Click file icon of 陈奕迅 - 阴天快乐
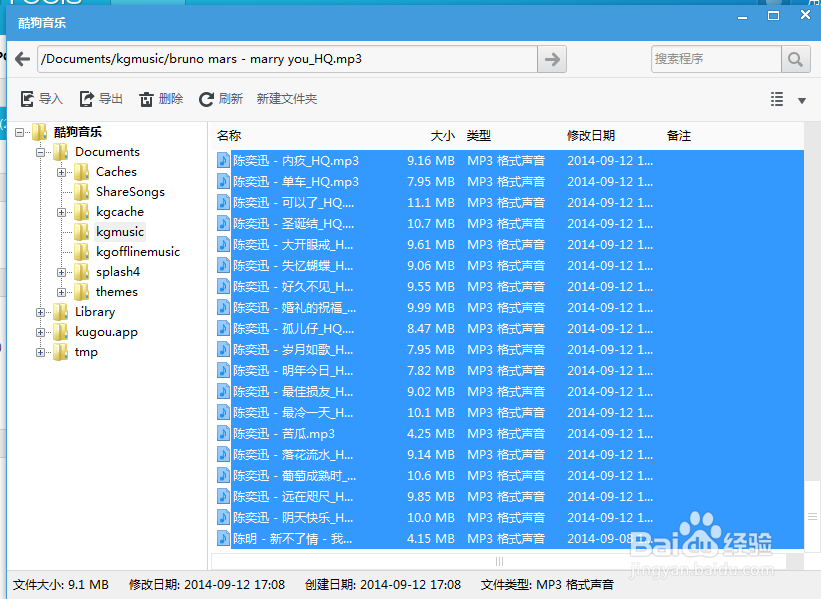This screenshot has width=821, height=599. pyautogui.click(x=224, y=517)
